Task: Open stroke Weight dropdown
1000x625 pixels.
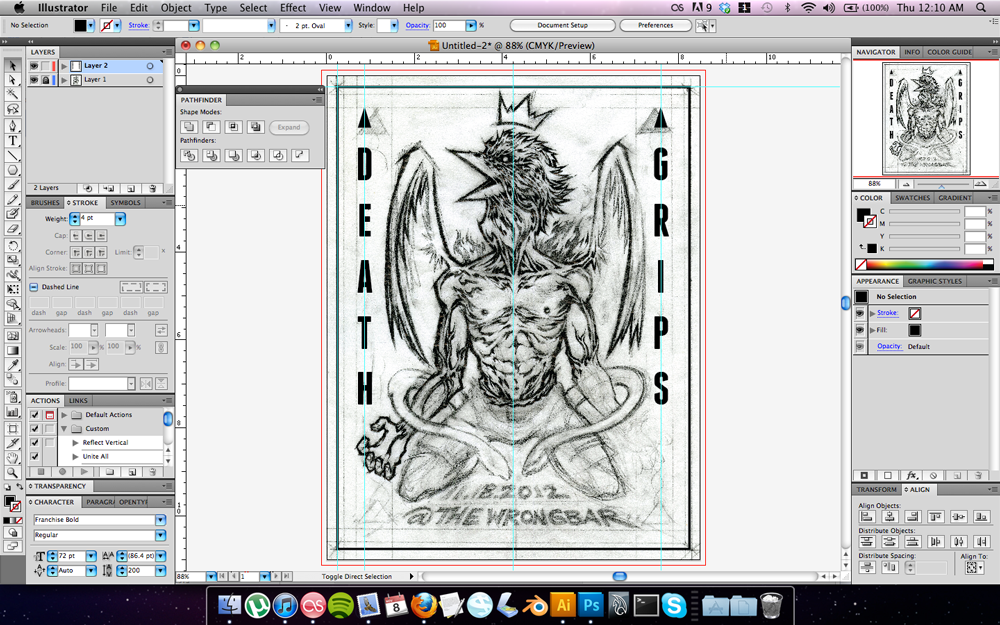Action: pyautogui.click(x=120, y=219)
